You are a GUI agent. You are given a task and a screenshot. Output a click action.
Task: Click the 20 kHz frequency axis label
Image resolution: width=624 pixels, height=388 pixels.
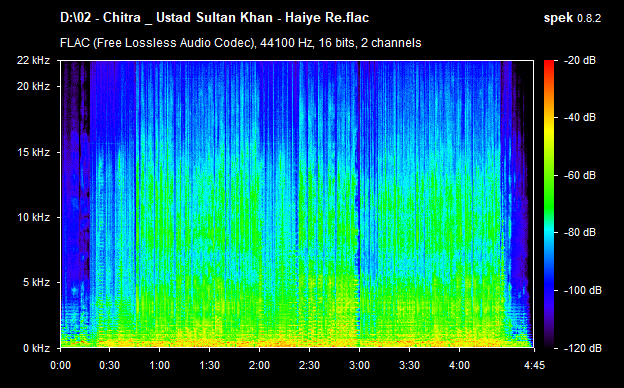[33, 86]
